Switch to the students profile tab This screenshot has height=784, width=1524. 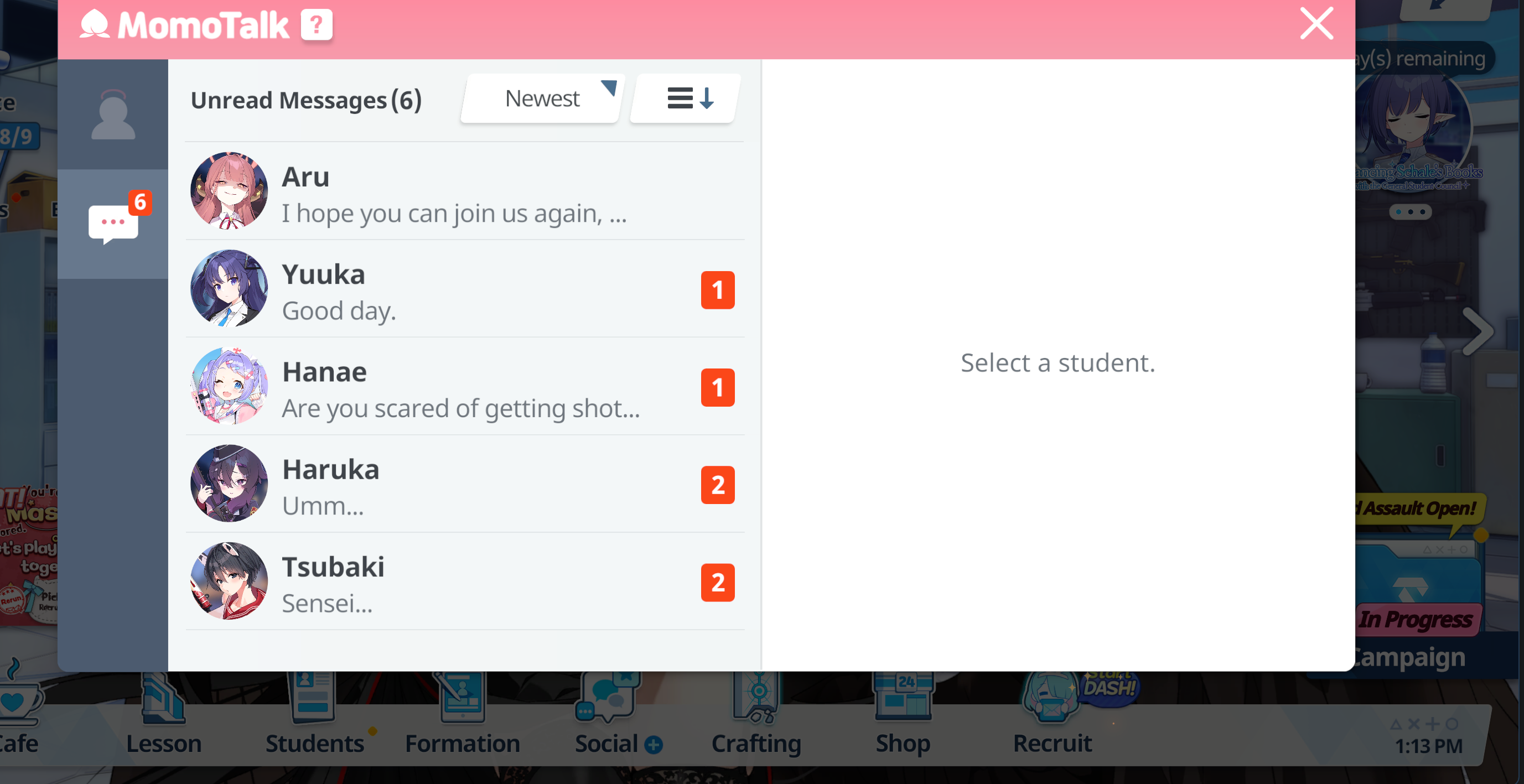click(113, 115)
